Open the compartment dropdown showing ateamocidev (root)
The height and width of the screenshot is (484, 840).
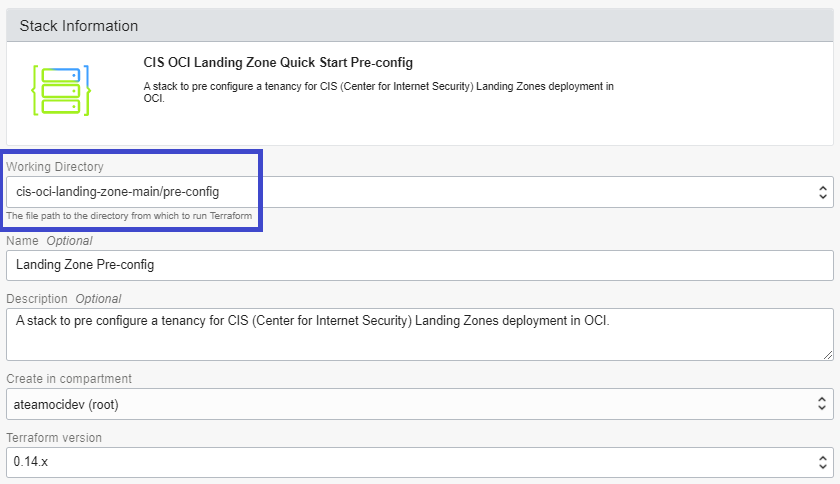(x=400, y=404)
